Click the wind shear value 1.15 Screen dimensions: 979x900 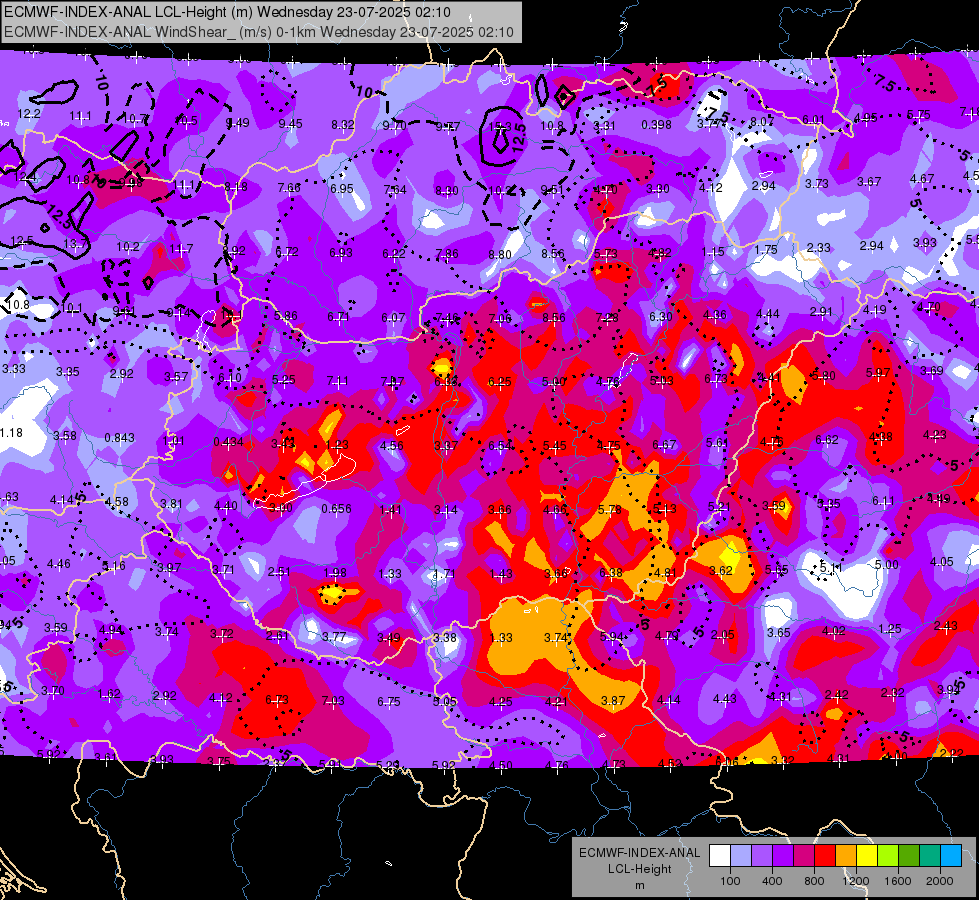[x=712, y=252]
